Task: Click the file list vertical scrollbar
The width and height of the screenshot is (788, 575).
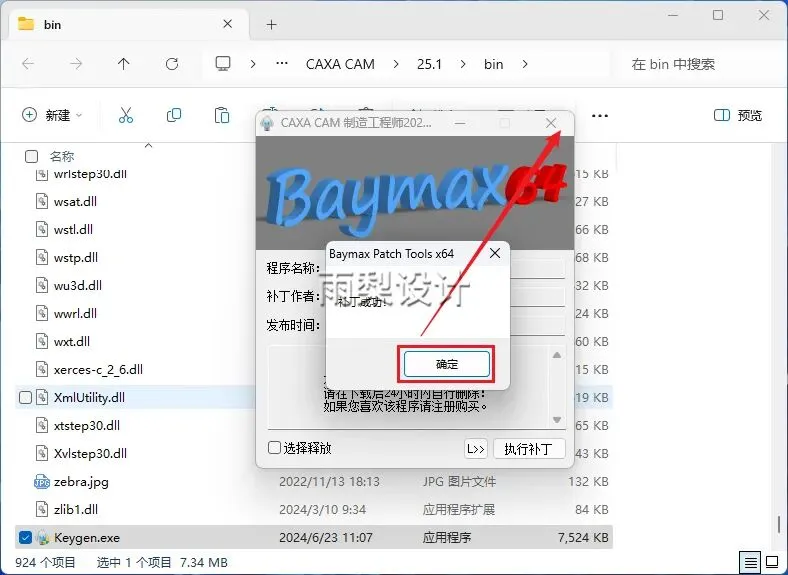Action: pos(779,525)
